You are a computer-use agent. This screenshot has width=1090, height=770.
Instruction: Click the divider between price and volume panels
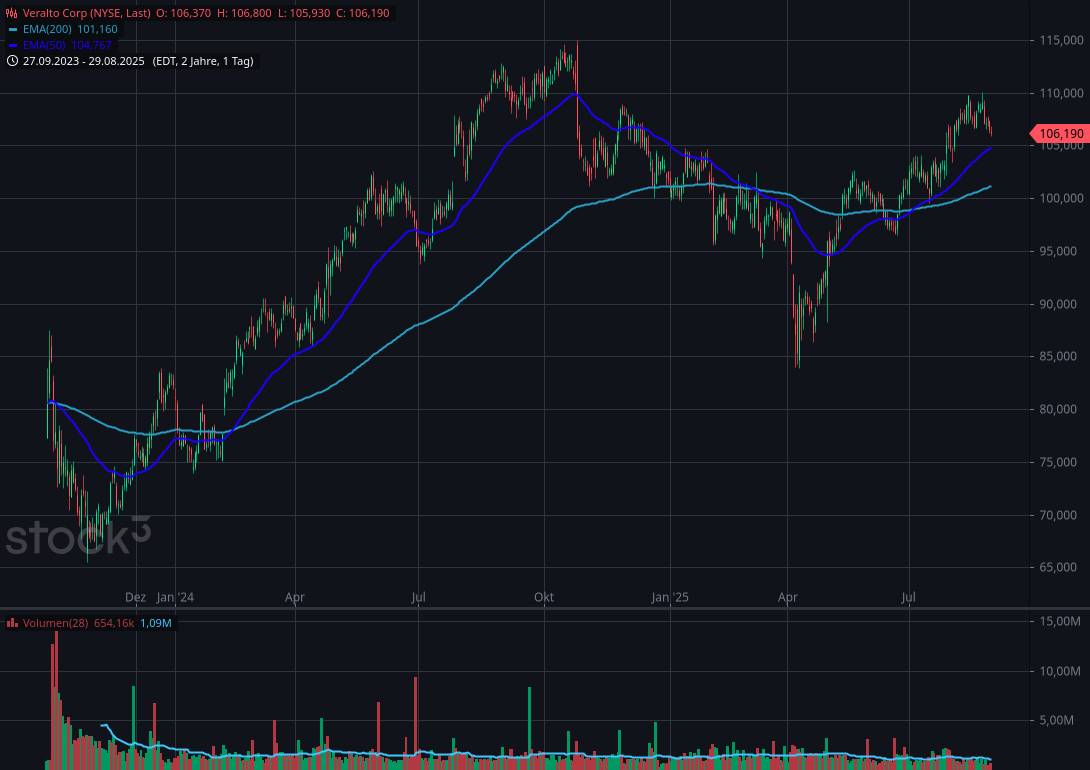[545, 608]
